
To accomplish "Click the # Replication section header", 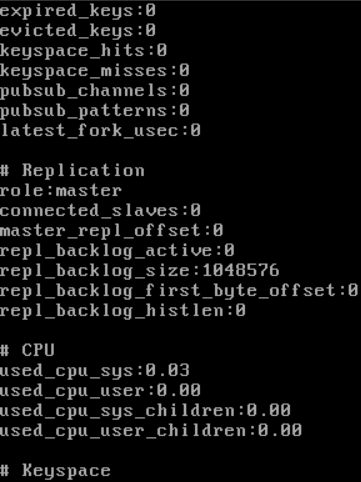I will click(72, 171).
